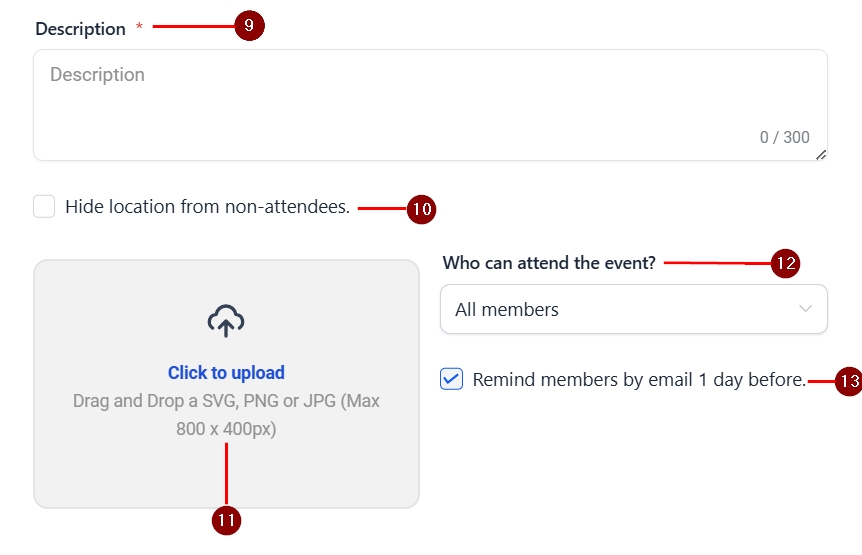Click the 'Who can attend the event?' label
This screenshot has height=555, width=862.
tap(549, 263)
